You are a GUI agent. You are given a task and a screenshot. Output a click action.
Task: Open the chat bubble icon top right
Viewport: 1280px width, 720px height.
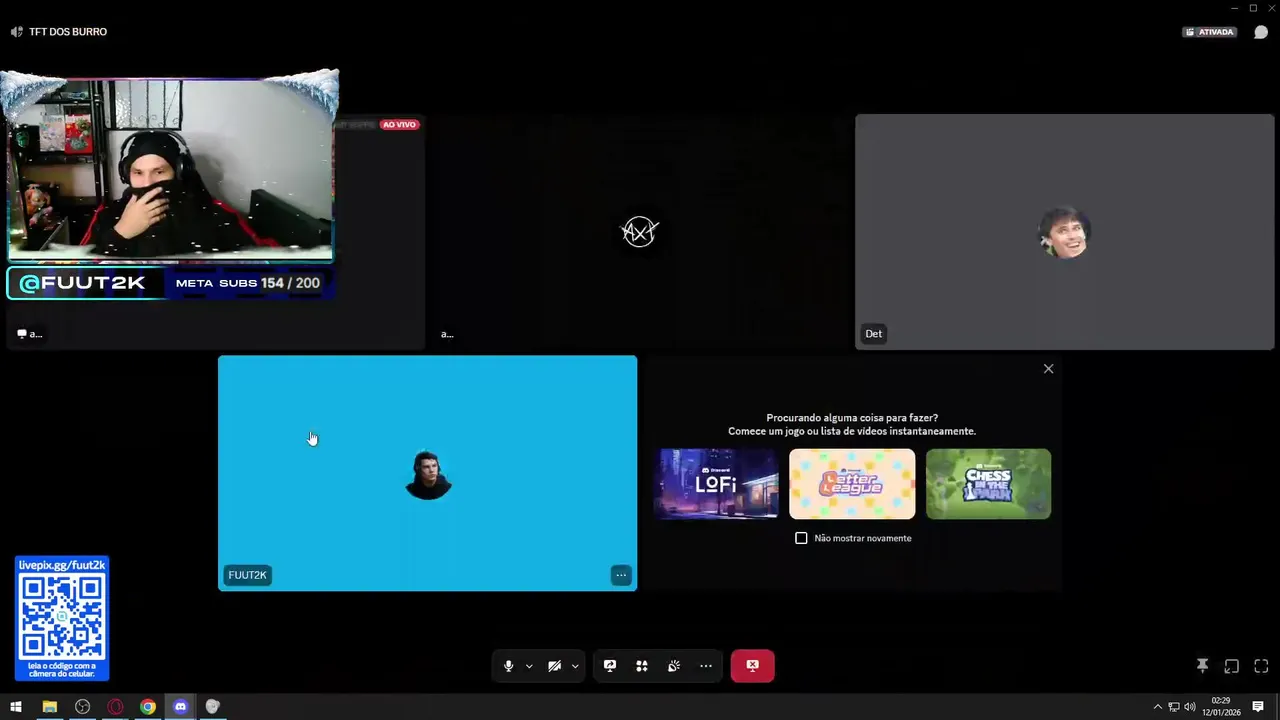[x=1261, y=32]
